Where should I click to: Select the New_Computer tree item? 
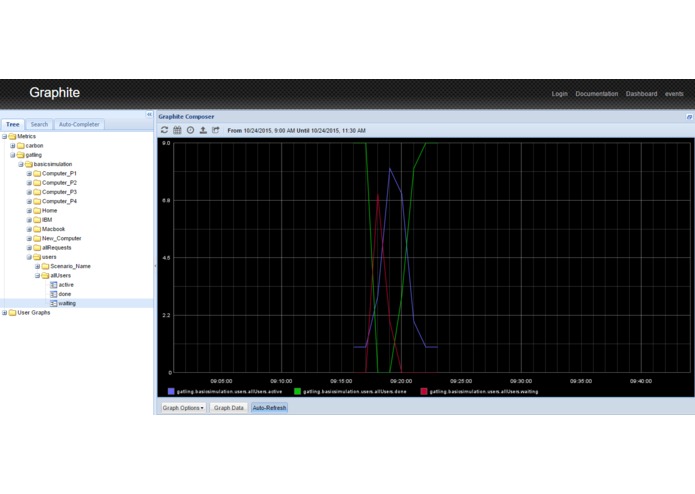coord(62,238)
